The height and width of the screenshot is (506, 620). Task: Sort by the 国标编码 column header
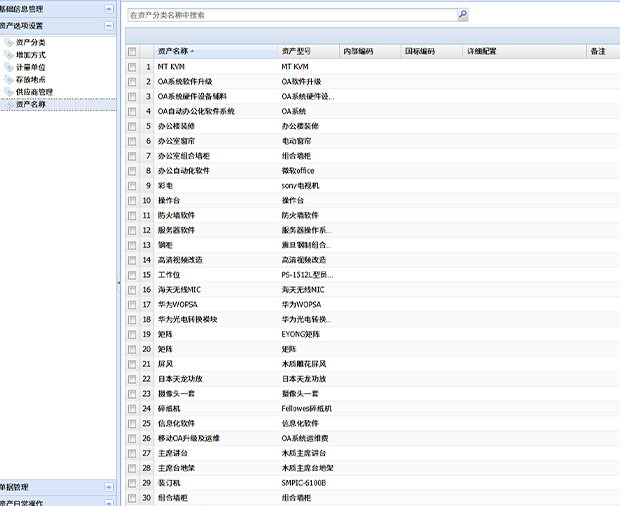point(432,51)
